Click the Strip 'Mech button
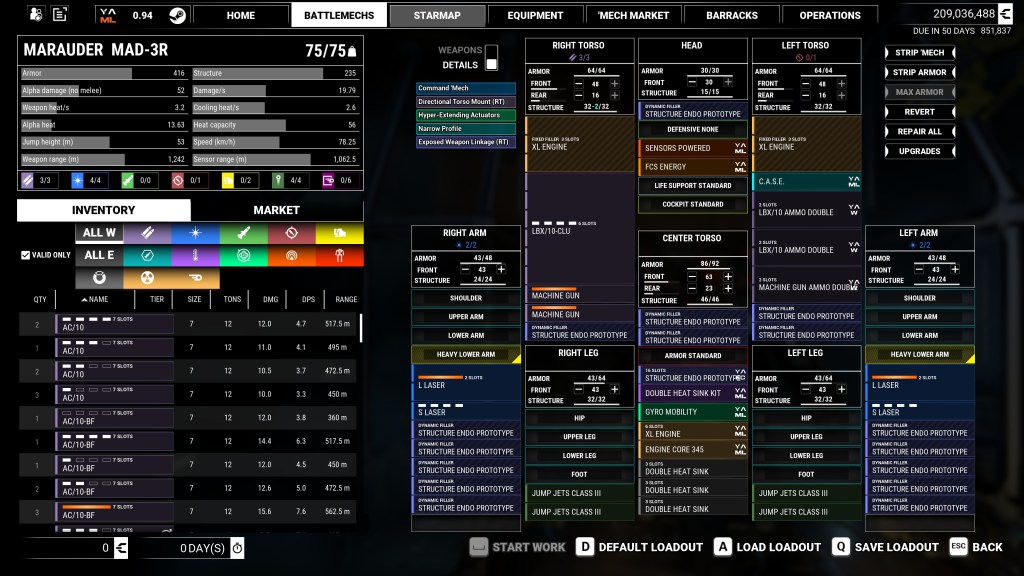This screenshot has height=576, width=1024. click(x=918, y=53)
